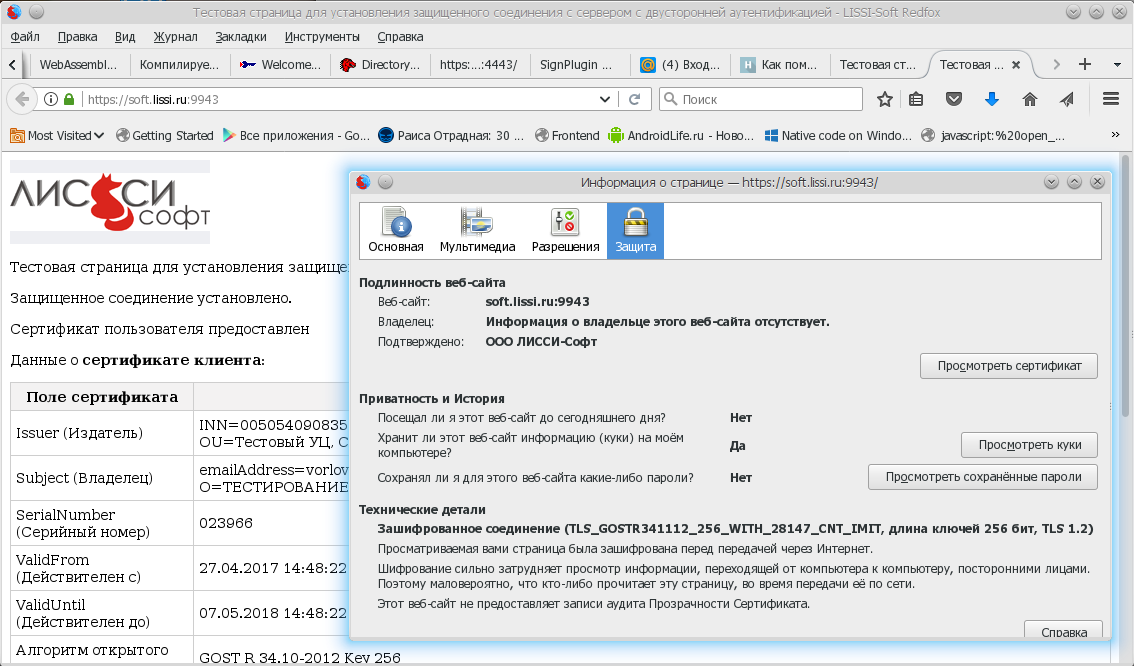Image resolution: width=1134 pixels, height=666 pixels.
Task: Show bookmarks list icon
Action: pyautogui.click(x=916, y=99)
